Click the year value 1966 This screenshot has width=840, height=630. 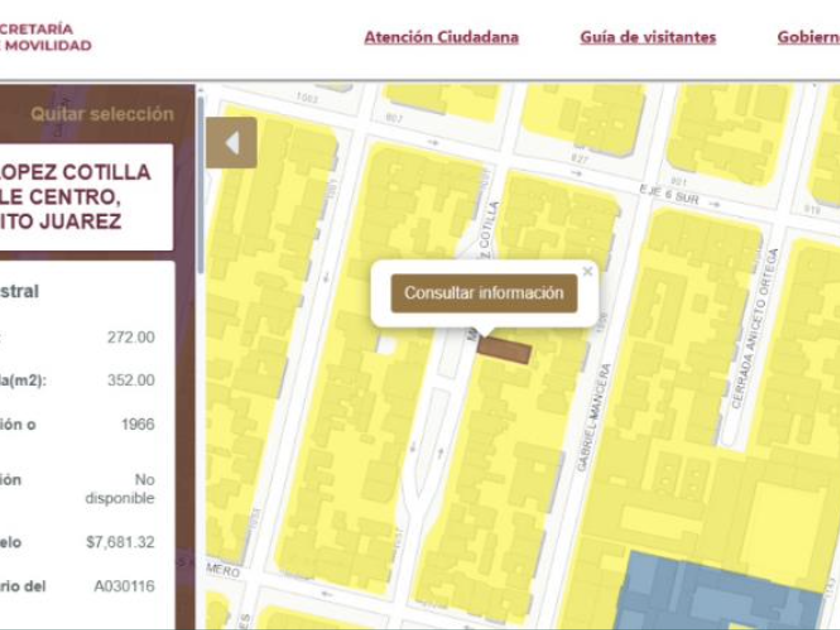point(138,424)
